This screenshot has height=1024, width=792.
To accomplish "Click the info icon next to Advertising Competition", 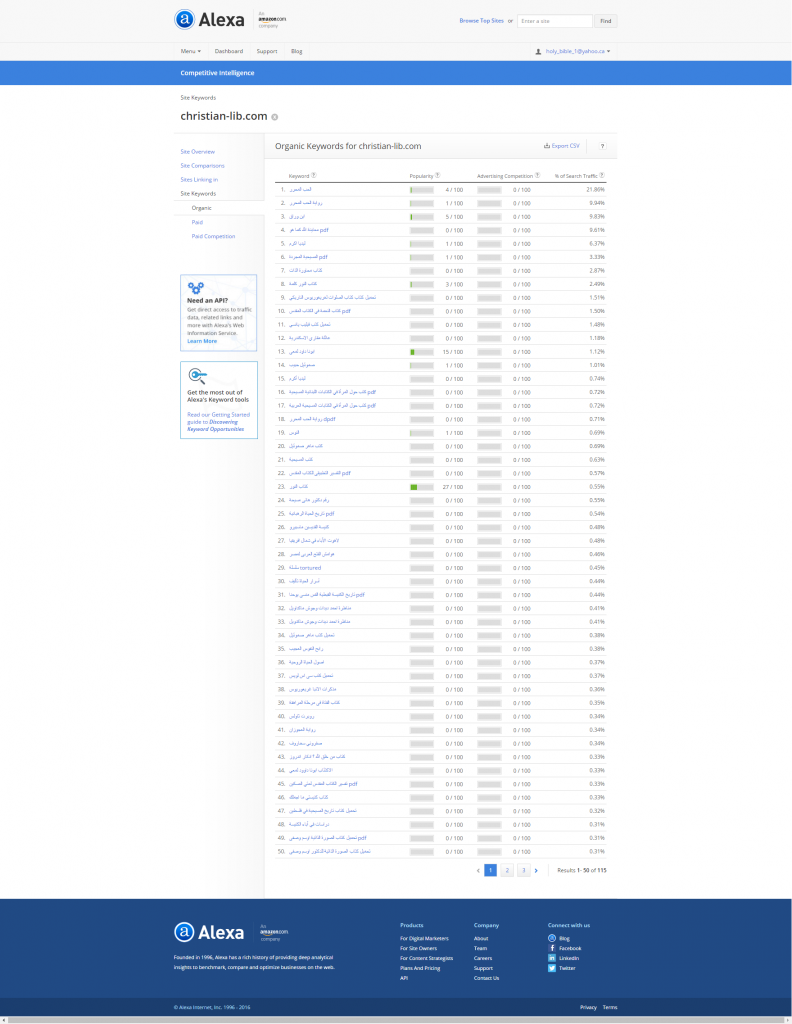I will tap(538, 175).
